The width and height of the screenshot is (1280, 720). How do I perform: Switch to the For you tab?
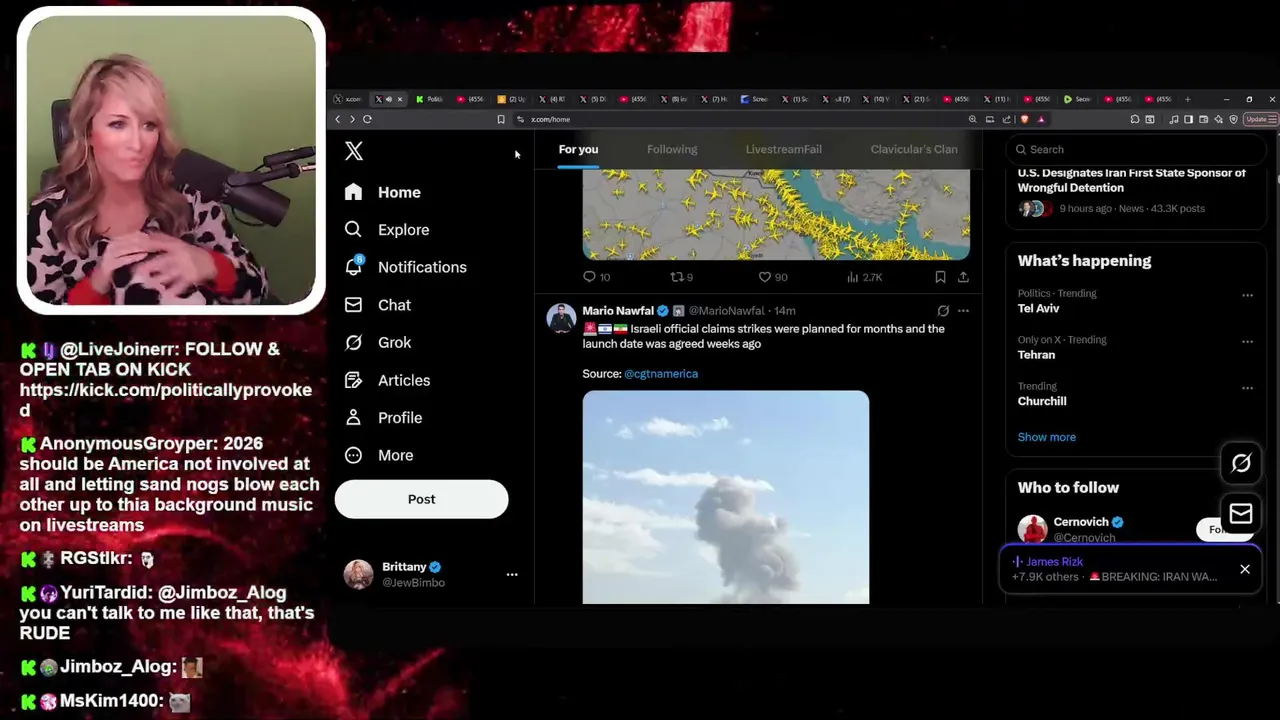click(x=578, y=149)
